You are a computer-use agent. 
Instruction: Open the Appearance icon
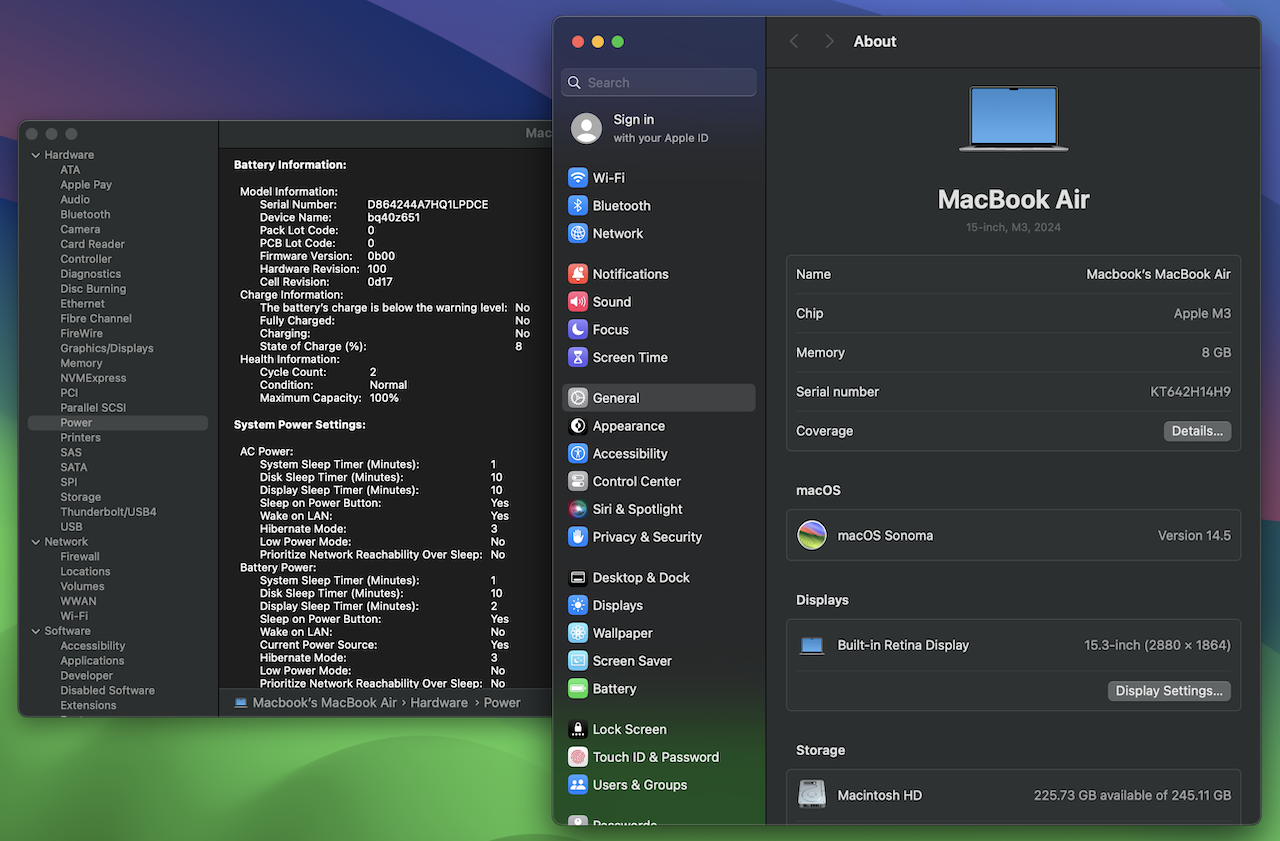578,426
